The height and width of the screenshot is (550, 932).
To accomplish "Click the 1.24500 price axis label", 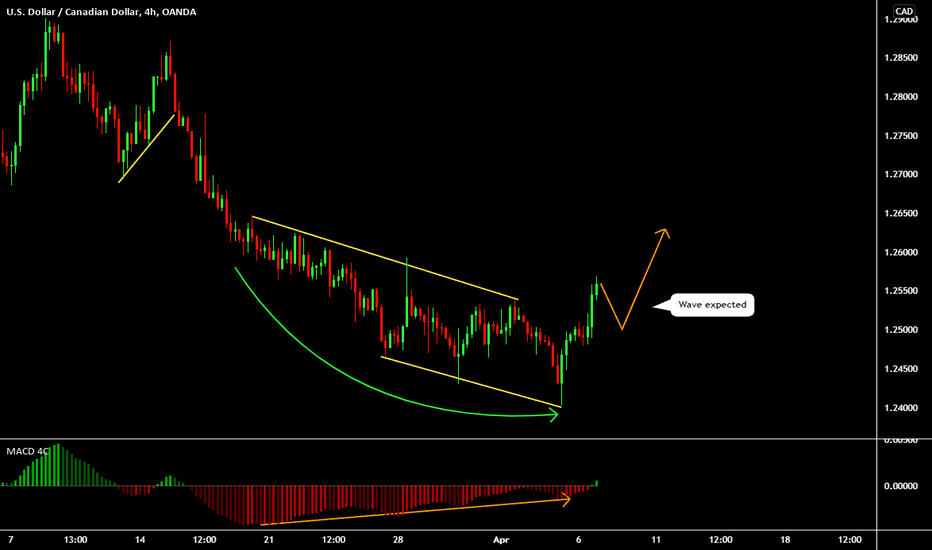I will pos(901,369).
